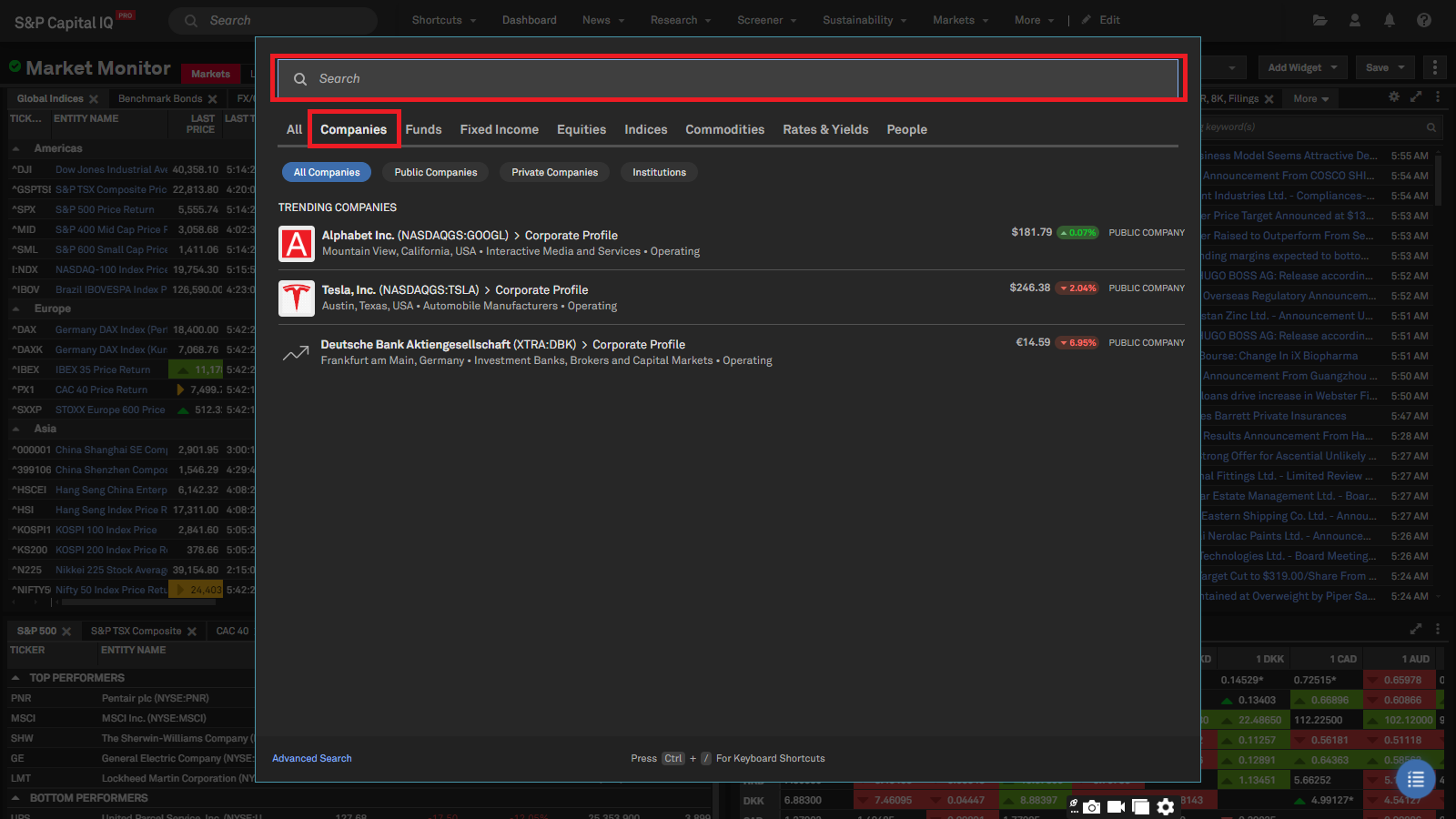Screen dimensions: 1456x819
Task: Open the Add Widget dropdown
Action: click(x=1302, y=67)
